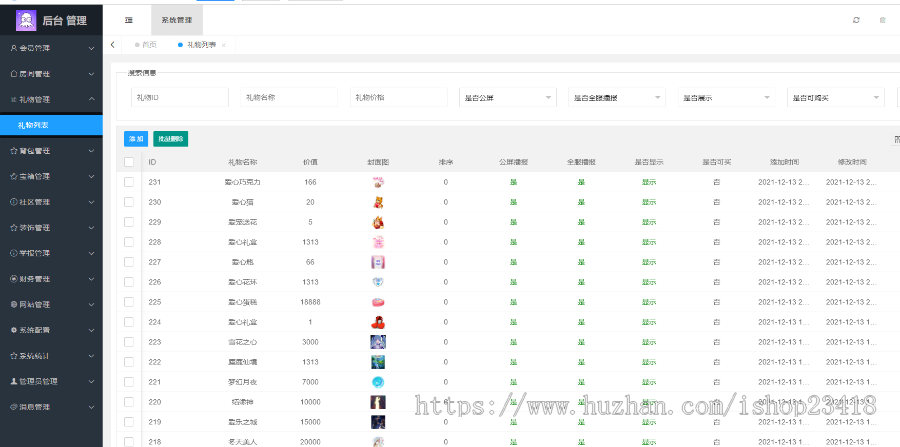Open the cover thumbnail for gift ID 228
This screenshot has width=900, height=447.
point(378,242)
